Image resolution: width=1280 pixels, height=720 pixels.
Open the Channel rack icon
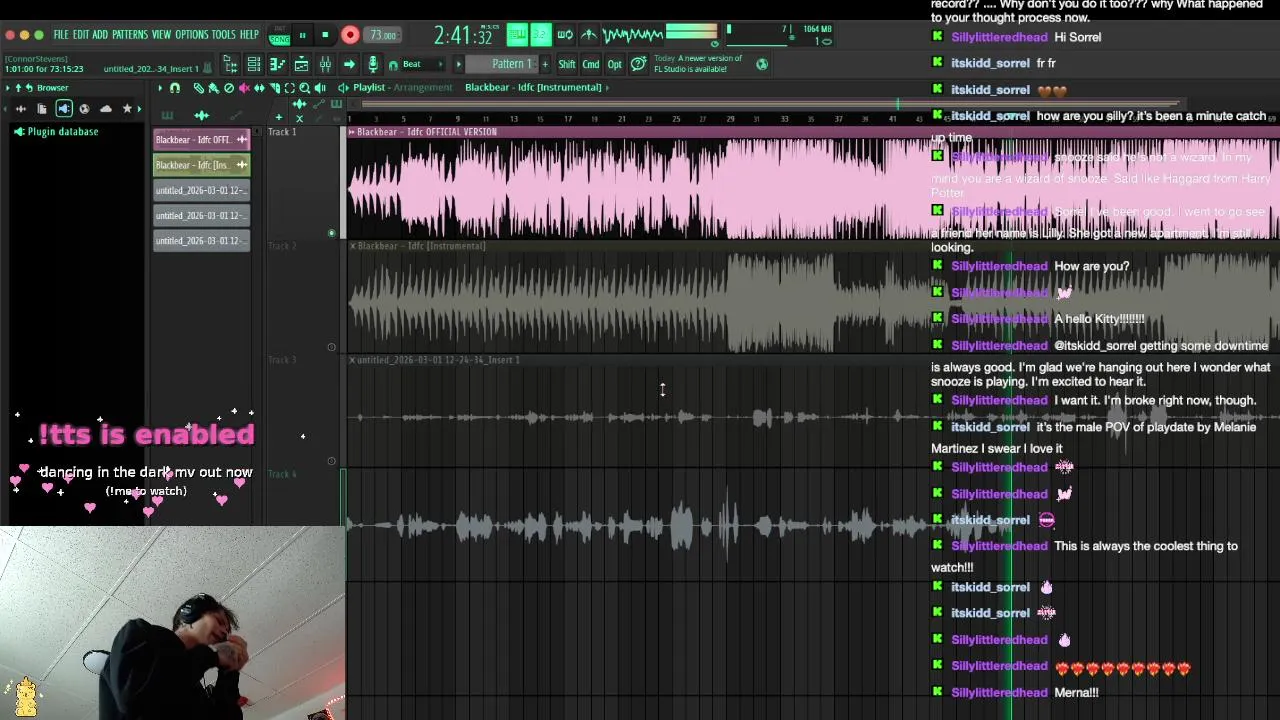coord(254,65)
